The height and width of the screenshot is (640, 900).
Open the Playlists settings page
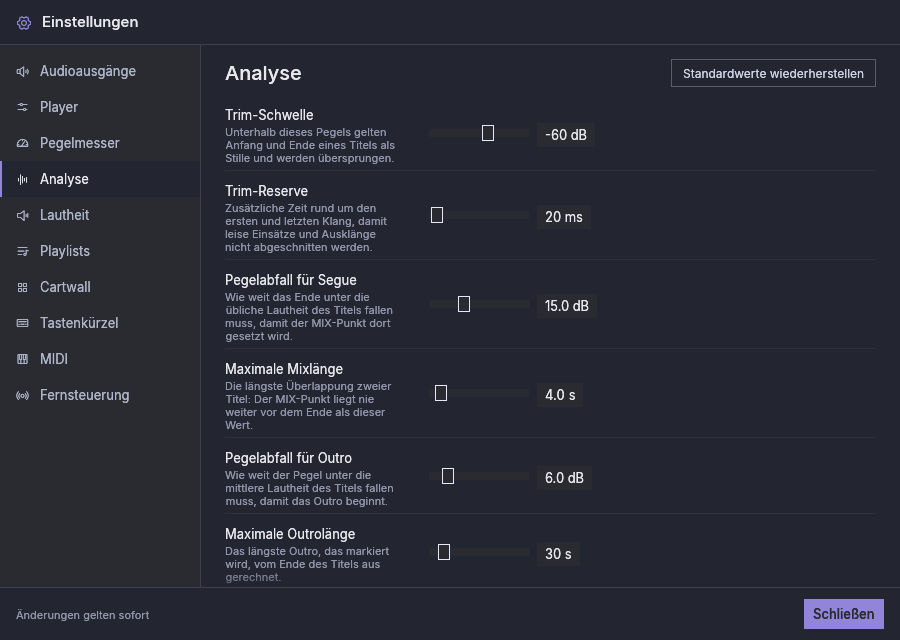[x=100, y=251]
